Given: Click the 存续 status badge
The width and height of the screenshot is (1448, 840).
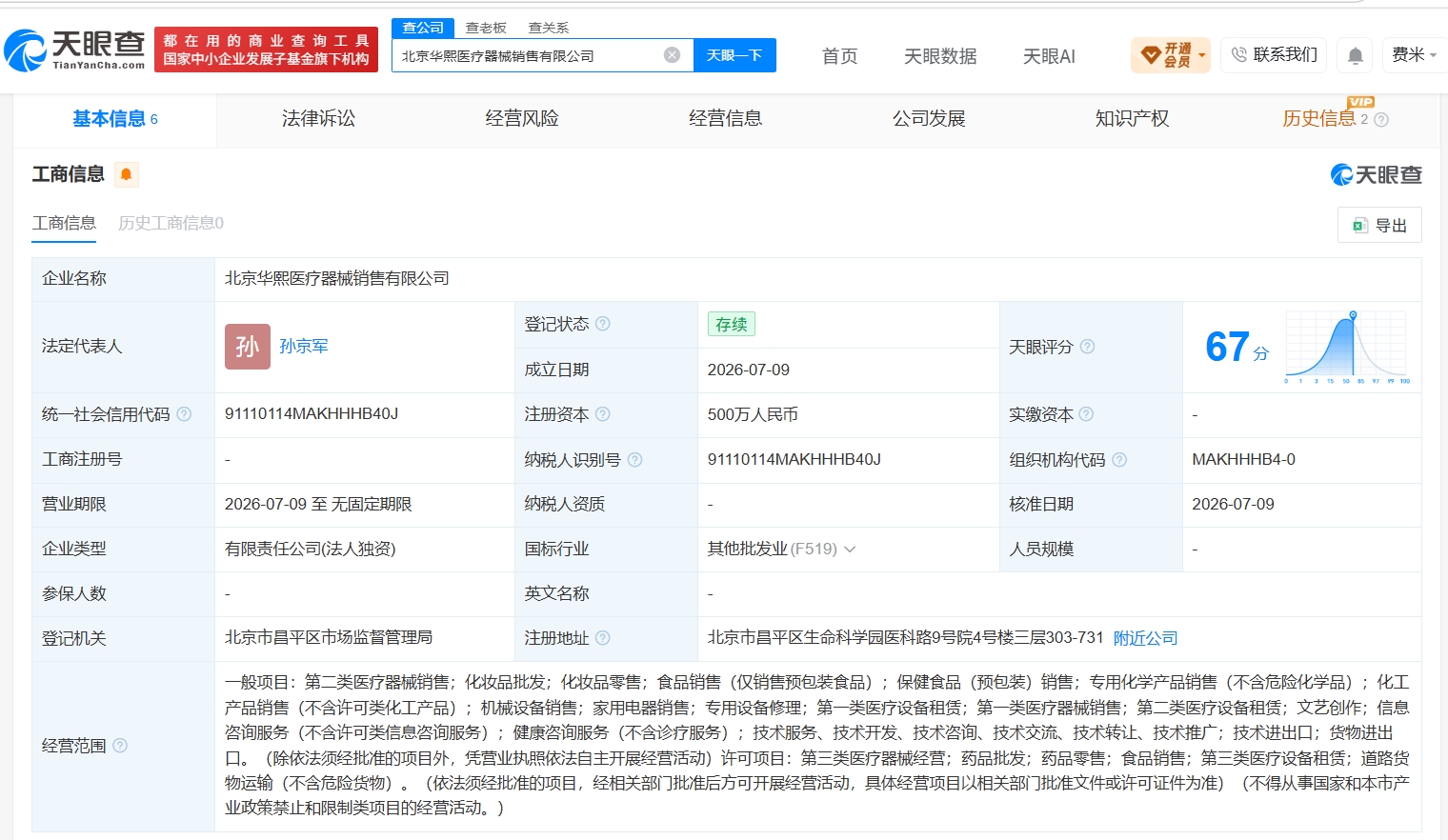Looking at the screenshot, I should tap(732, 324).
